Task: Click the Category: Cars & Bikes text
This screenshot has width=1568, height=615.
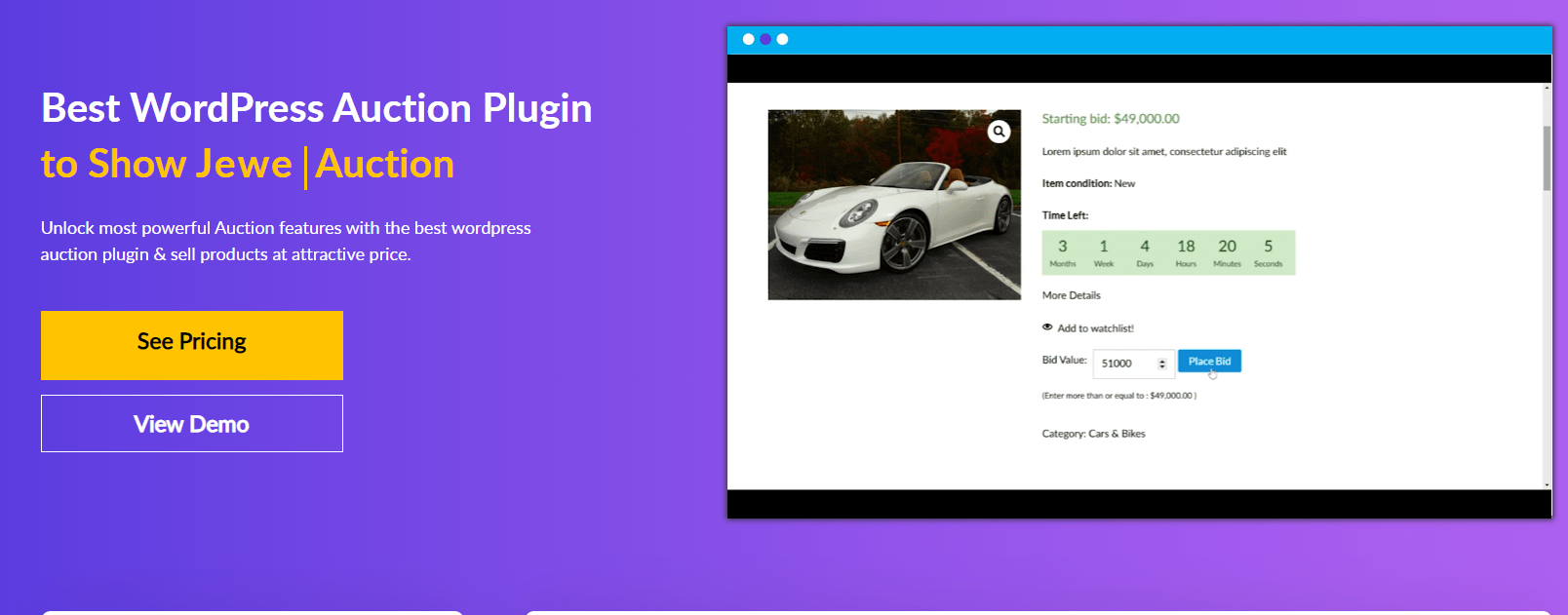Action: (1093, 434)
